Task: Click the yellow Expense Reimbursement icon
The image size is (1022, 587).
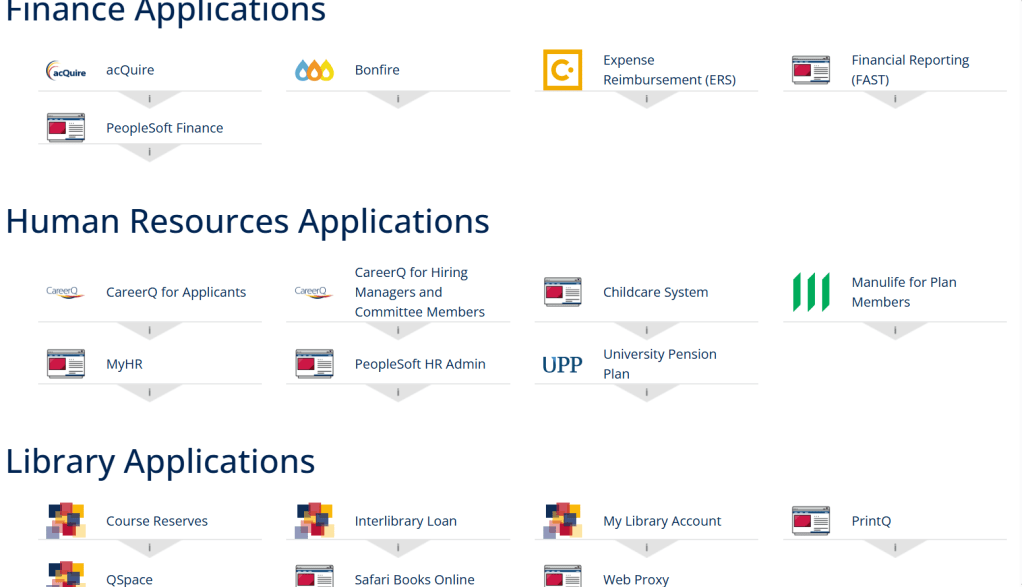Action: tap(562, 70)
